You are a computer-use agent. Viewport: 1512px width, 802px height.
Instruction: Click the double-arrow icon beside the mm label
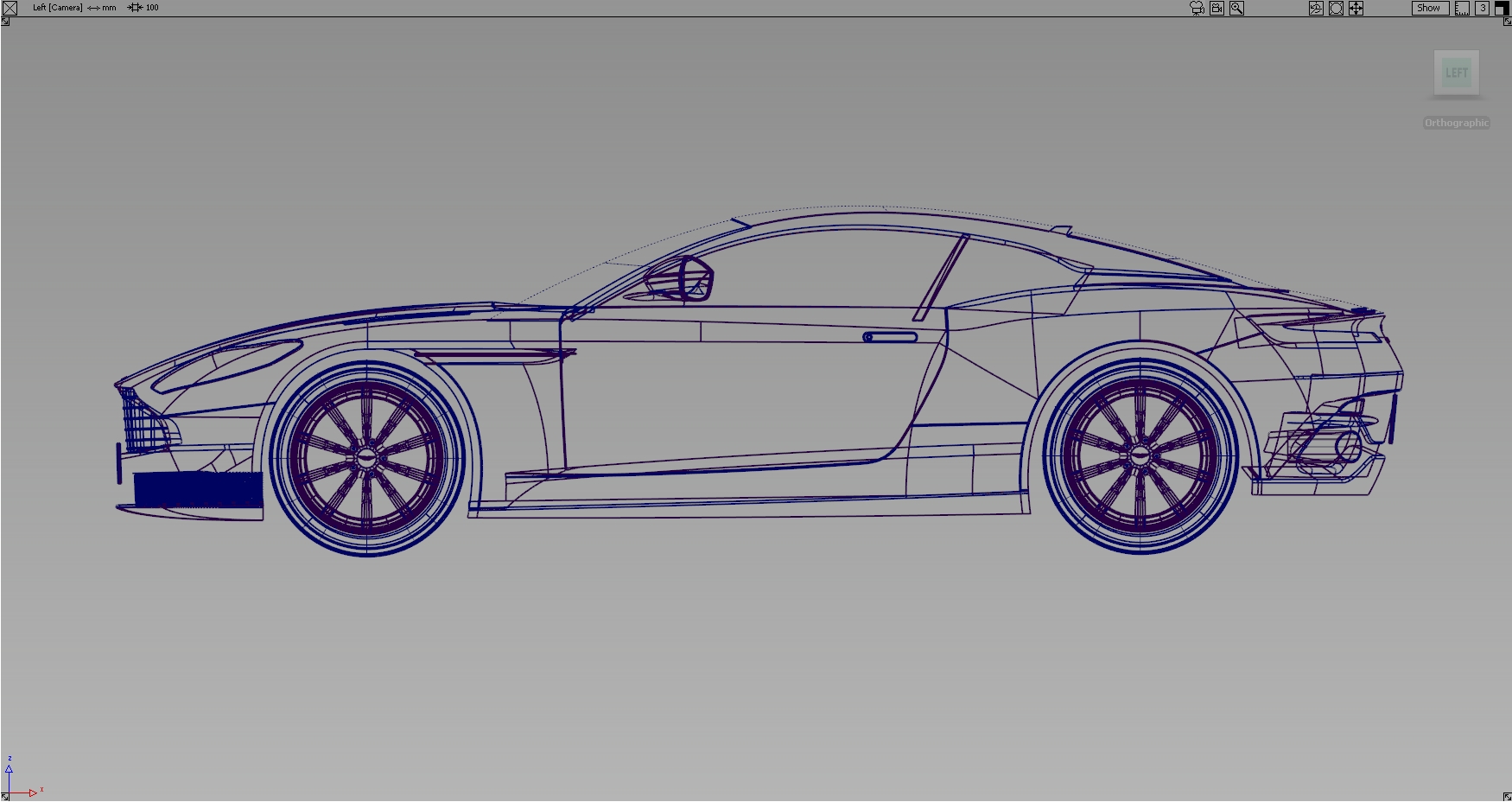click(x=92, y=7)
